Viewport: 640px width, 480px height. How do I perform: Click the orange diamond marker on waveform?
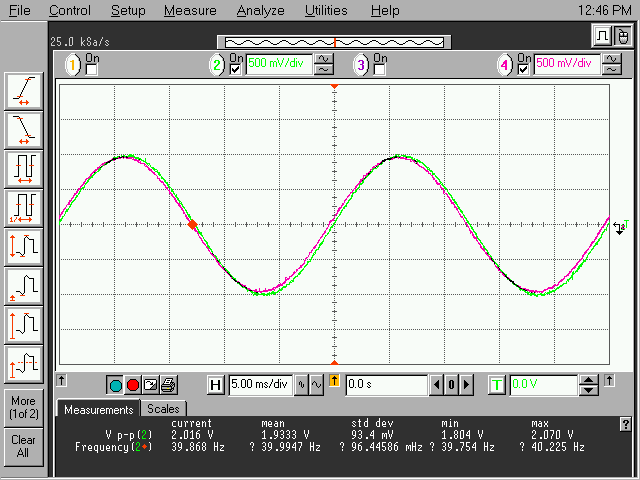pos(192,224)
